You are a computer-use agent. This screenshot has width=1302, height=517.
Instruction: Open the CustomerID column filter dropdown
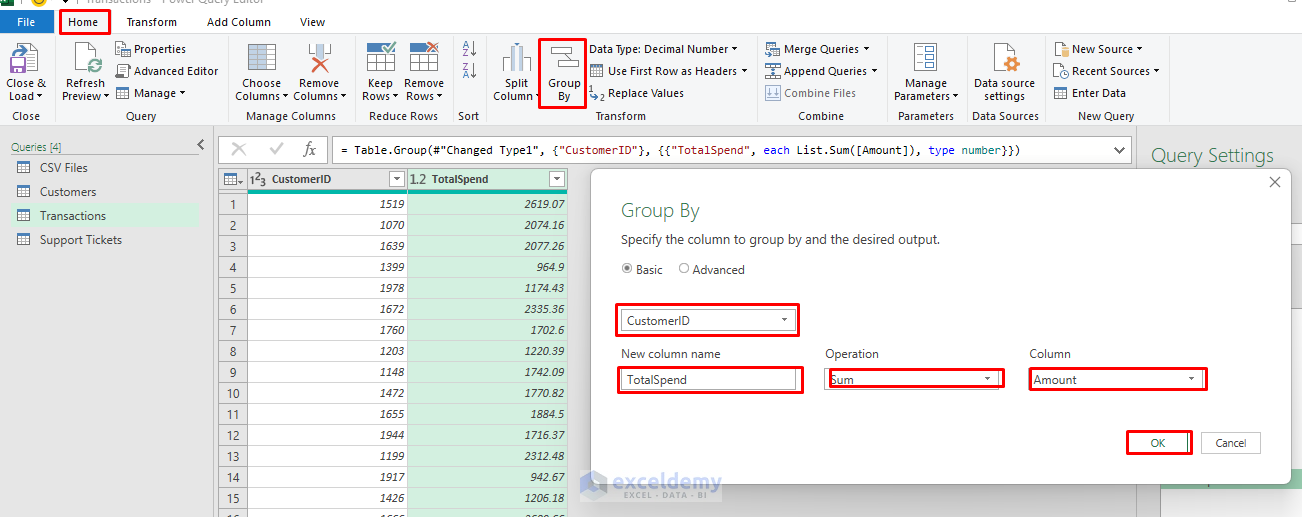click(396, 179)
